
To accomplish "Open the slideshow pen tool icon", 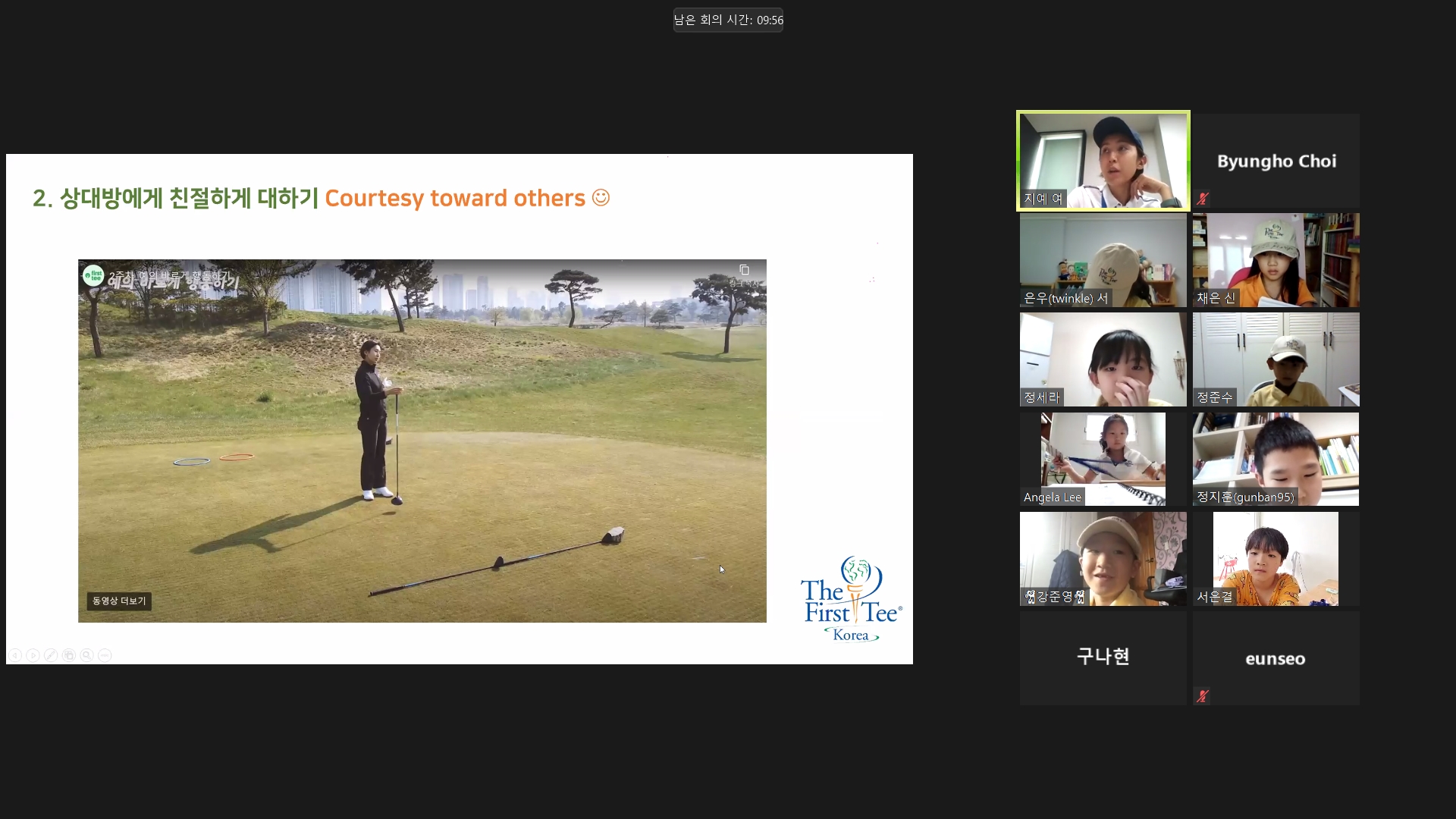I will (51, 655).
